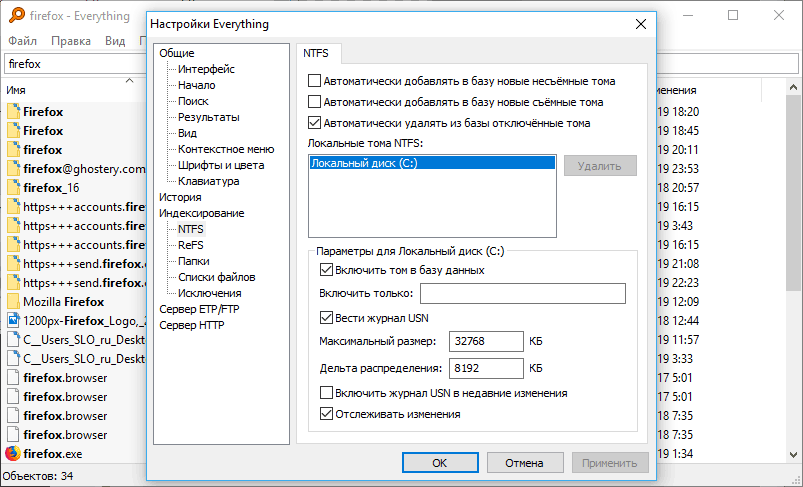Open 'Правка' menu in Everything window
This screenshot has height=487, width=803.
pos(71,40)
